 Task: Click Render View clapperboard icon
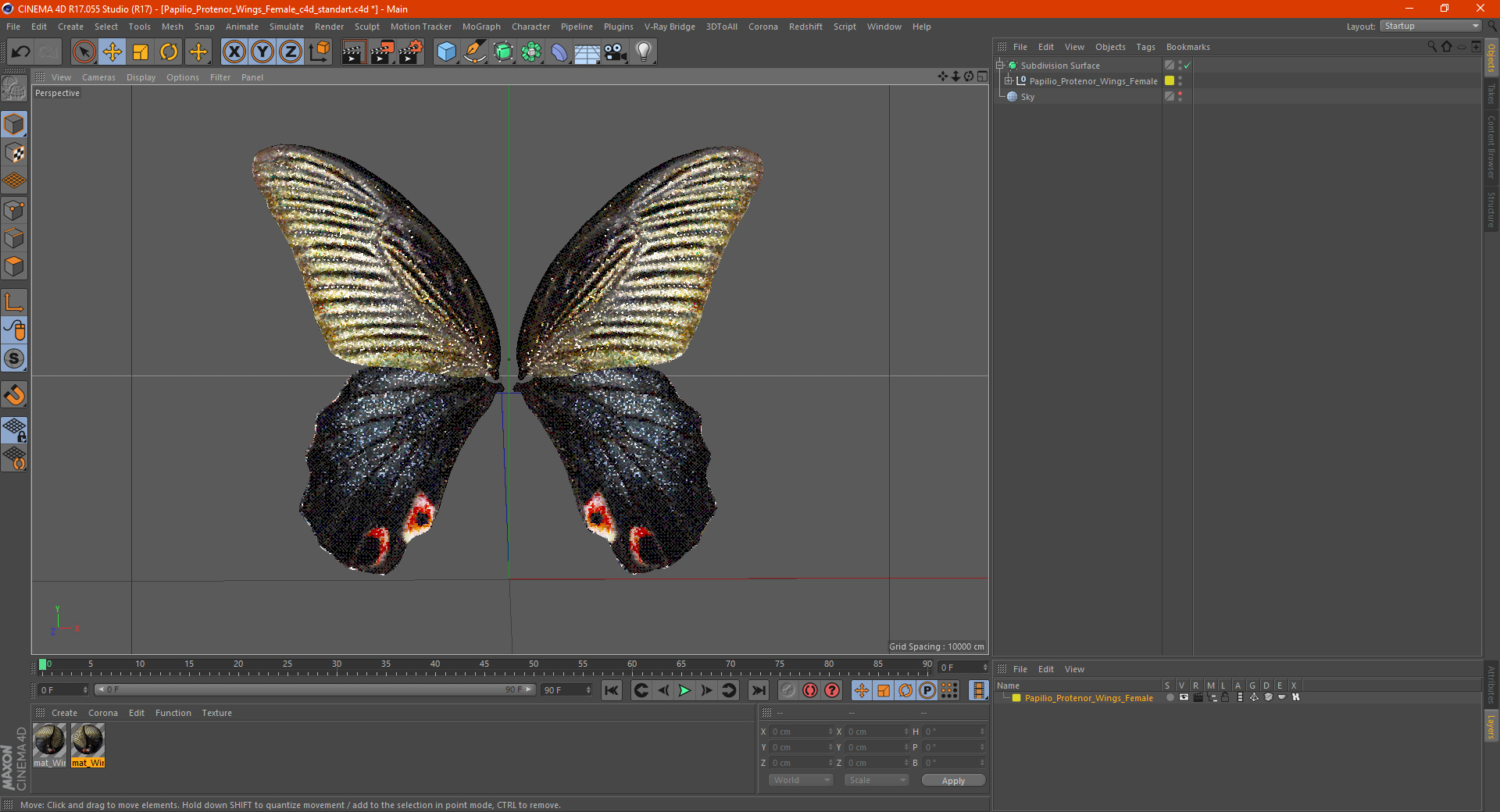pyautogui.click(x=353, y=52)
